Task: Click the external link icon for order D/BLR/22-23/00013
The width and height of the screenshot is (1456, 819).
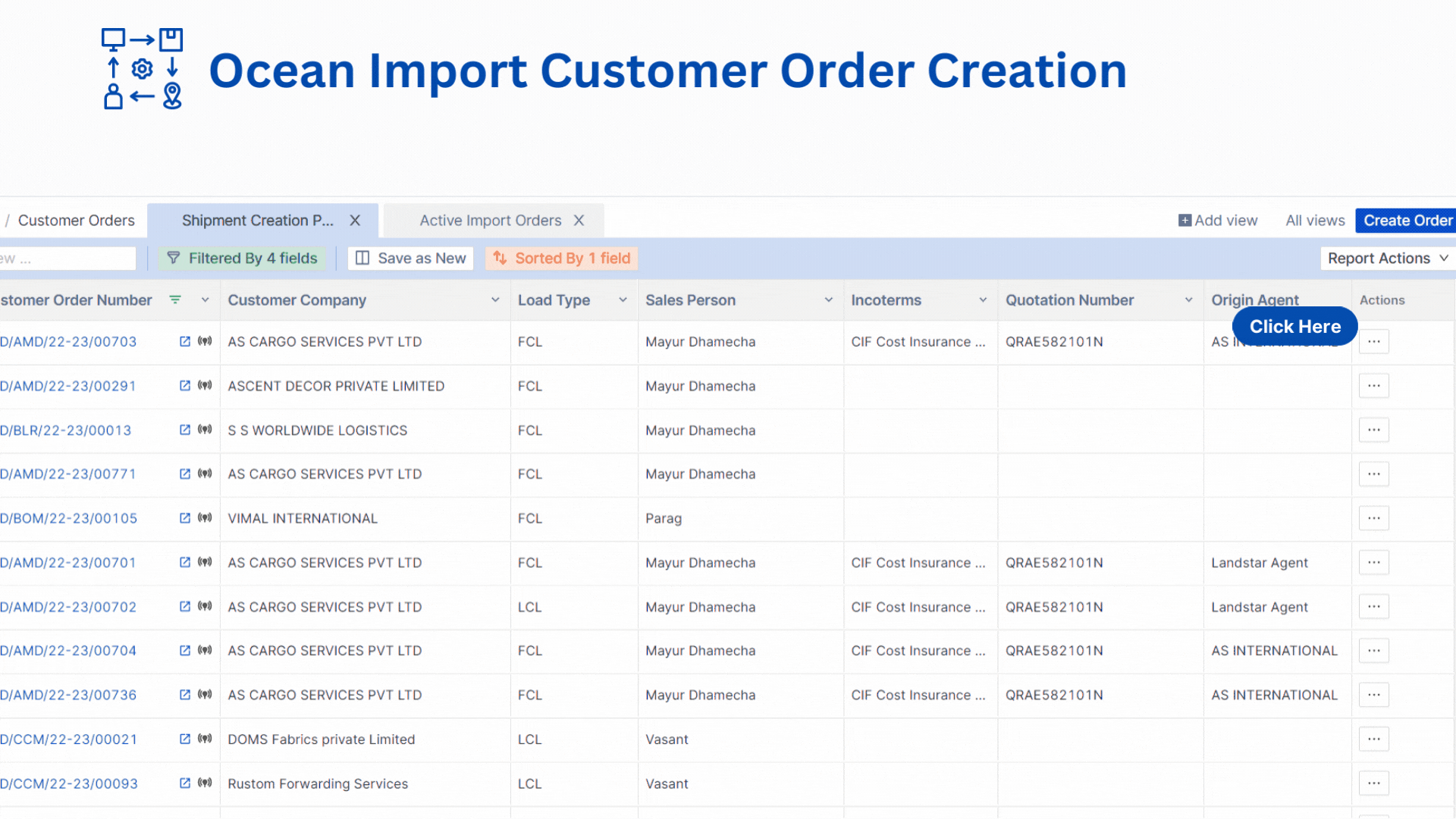Action: 184,429
